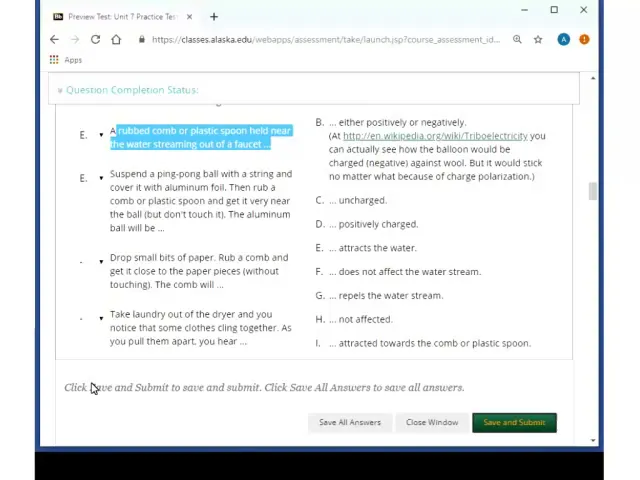
Task: Reload the current page
Action: point(96,40)
